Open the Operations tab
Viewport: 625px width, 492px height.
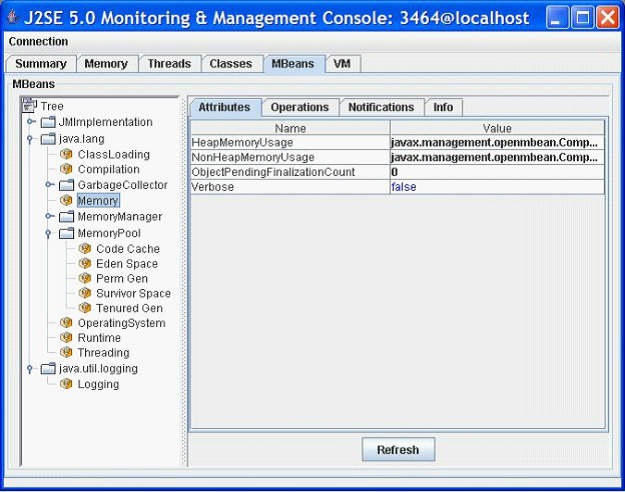coord(300,107)
